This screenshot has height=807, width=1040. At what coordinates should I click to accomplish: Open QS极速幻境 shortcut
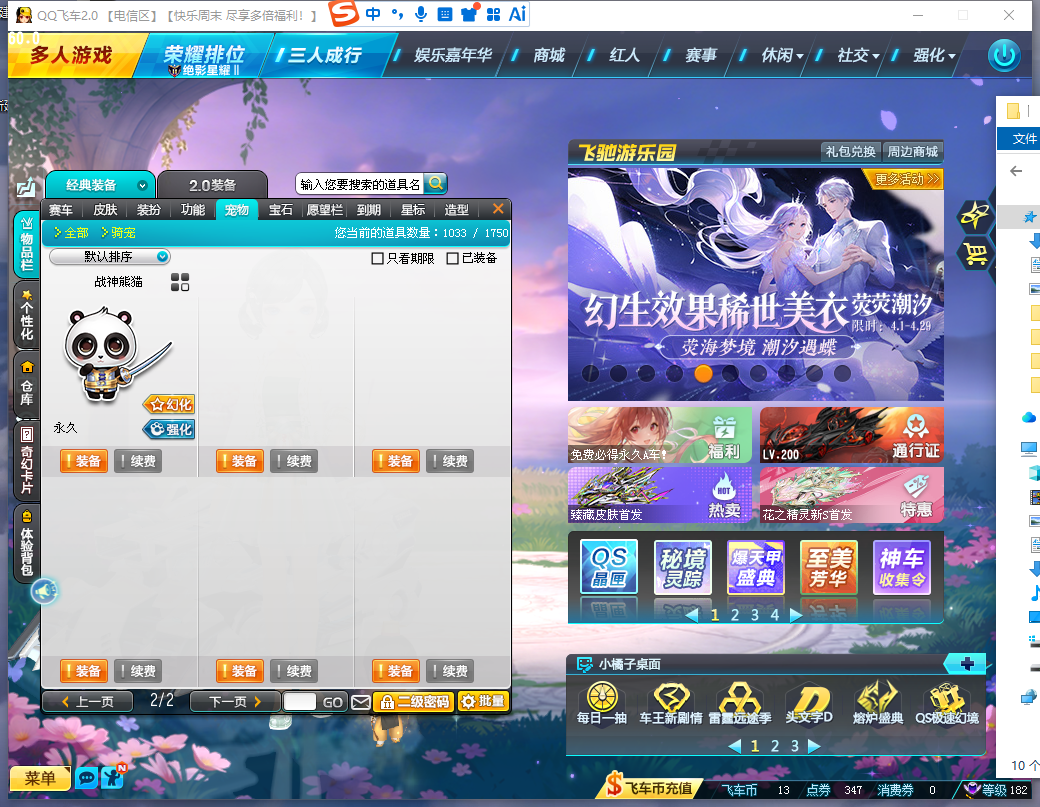click(x=947, y=704)
